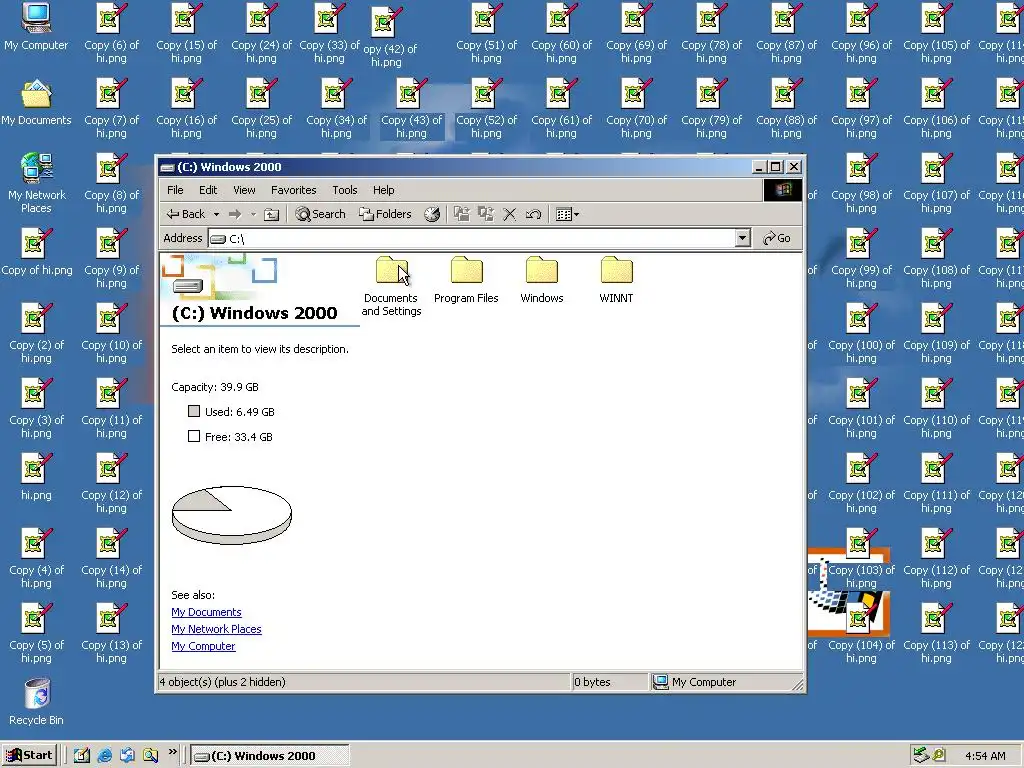
Task: Click the Move To toolbar icon
Action: (x=462, y=214)
